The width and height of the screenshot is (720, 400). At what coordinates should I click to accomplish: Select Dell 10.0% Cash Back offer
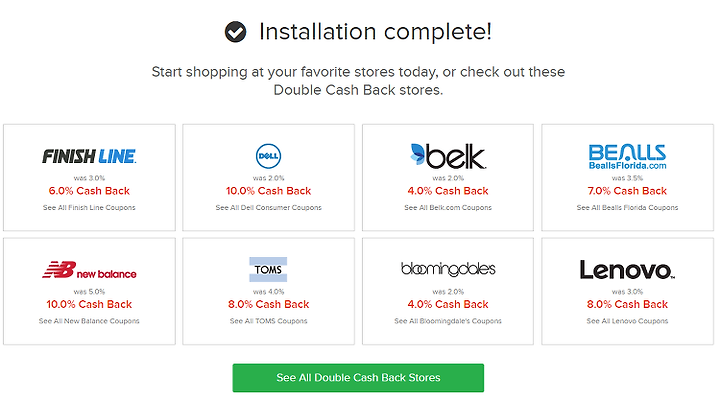269,191
